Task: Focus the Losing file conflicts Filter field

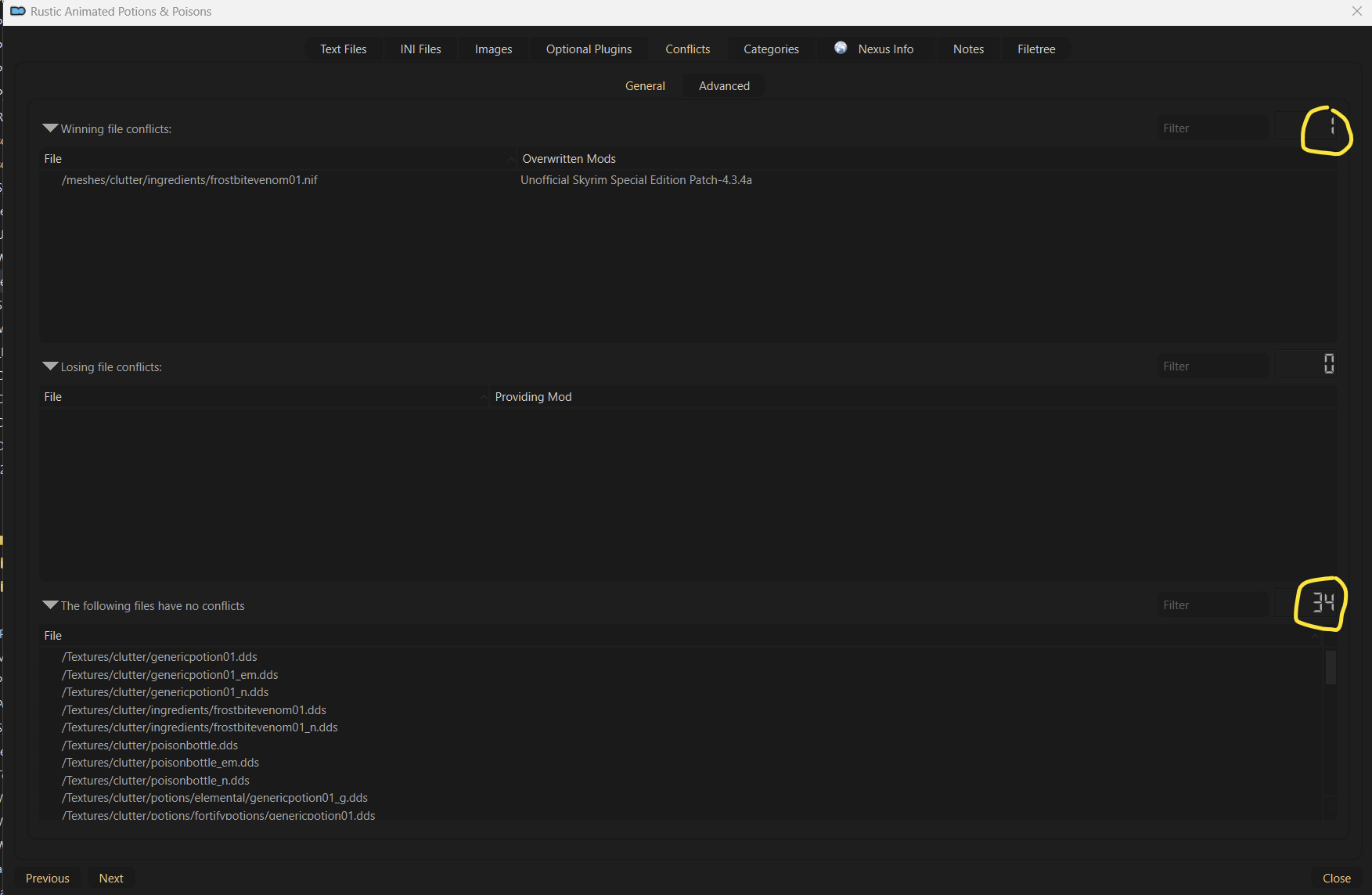Action: click(x=1212, y=366)
